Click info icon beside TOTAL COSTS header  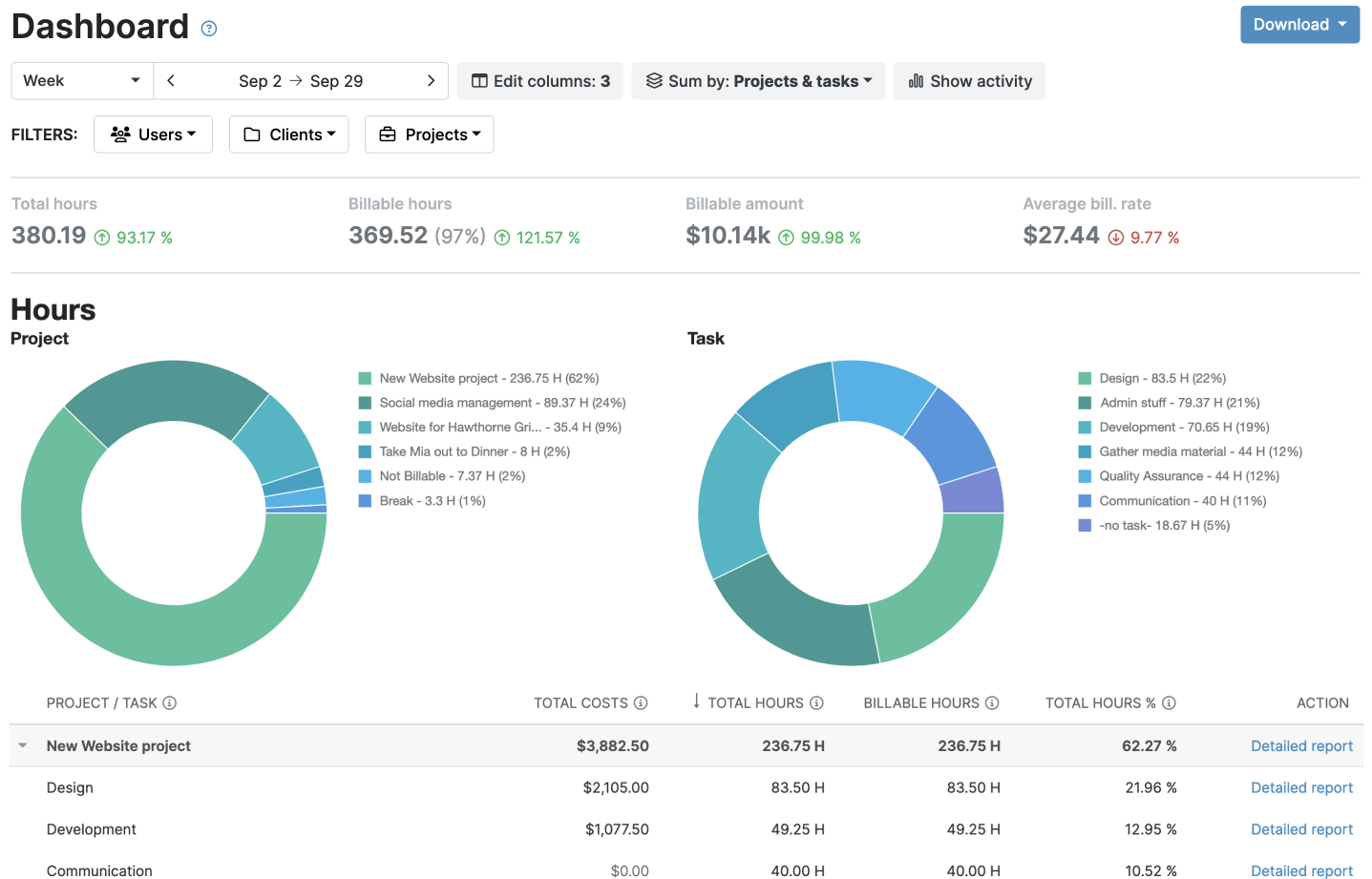tap(641, 703)
